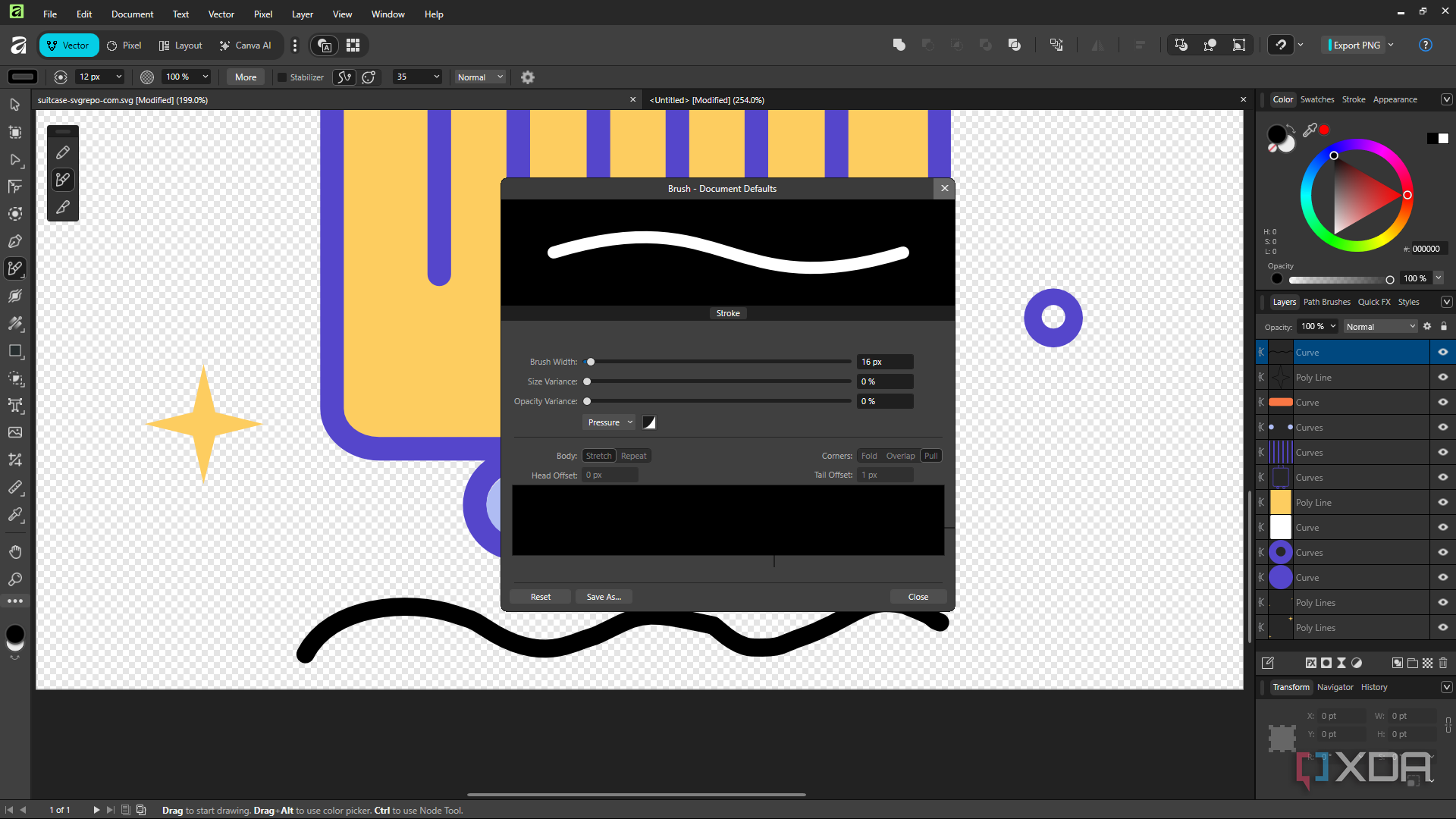This screenshot has height=819, width=1456.
Task: Open layer blend mode Normal dropdown
Action: click(1380, 327)
